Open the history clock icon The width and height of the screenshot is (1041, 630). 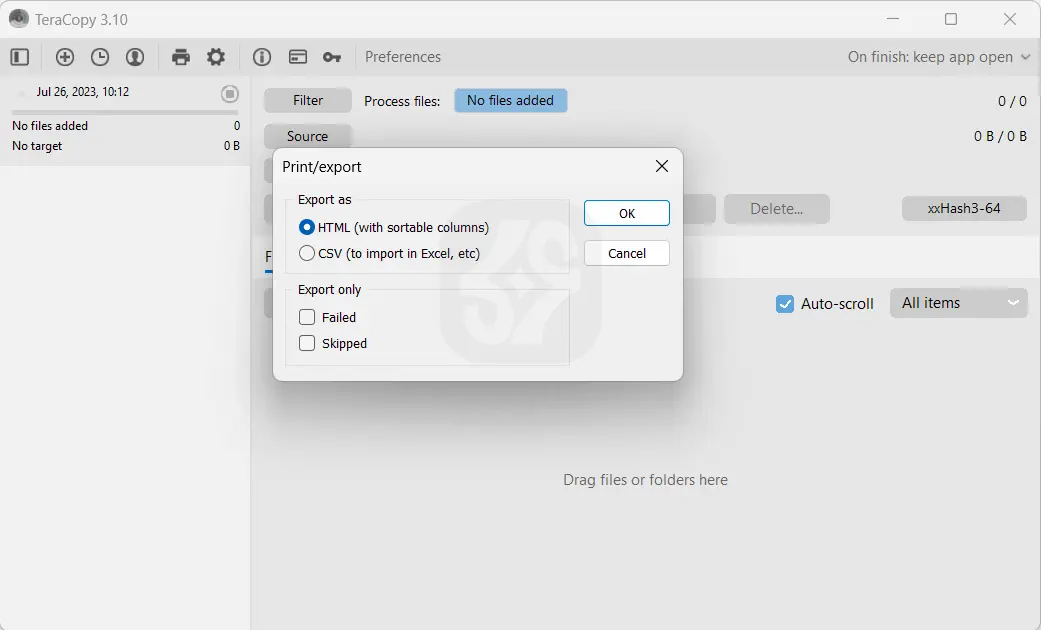tap(100, 57)
